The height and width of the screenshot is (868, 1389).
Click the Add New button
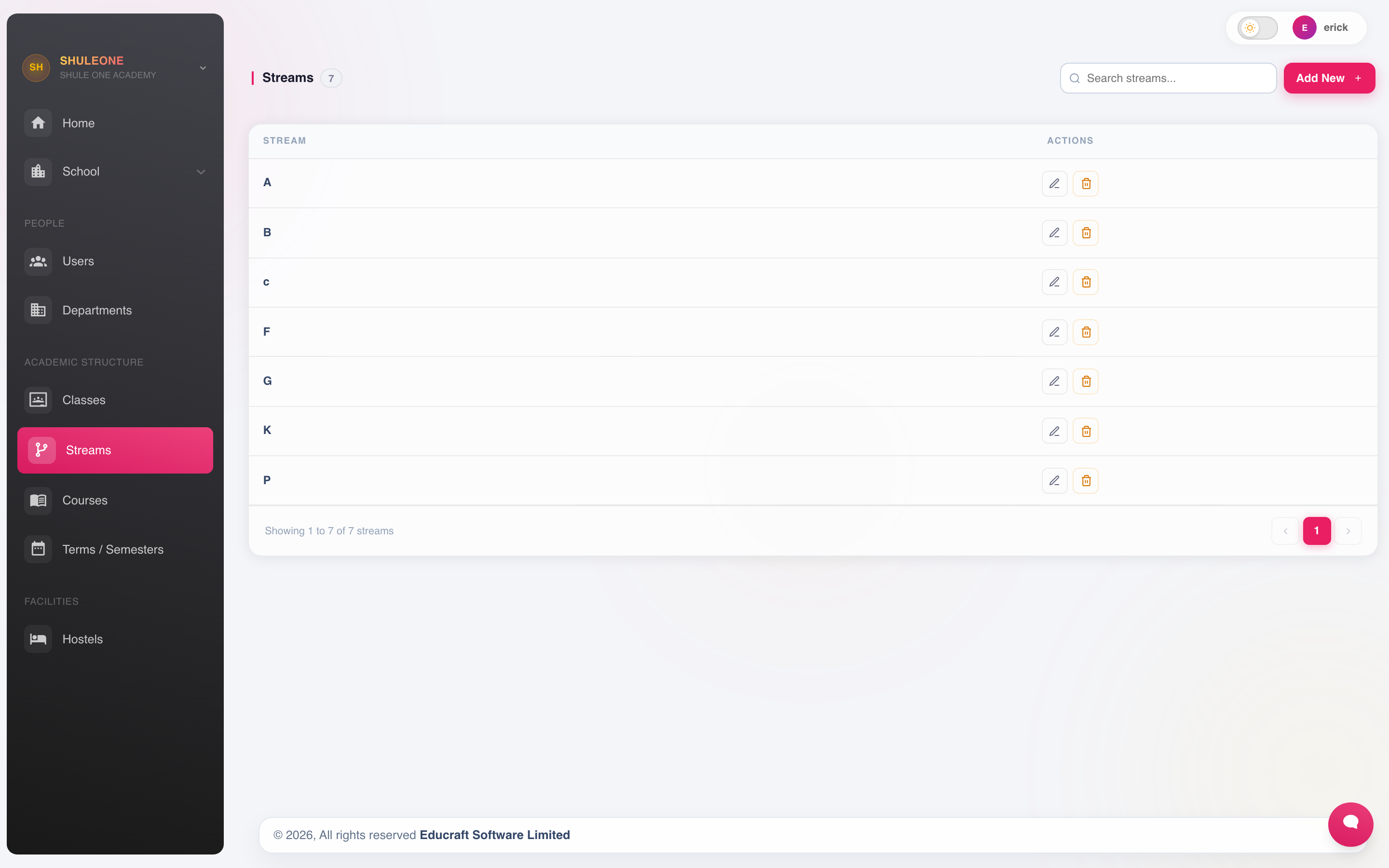[1329, 78]
